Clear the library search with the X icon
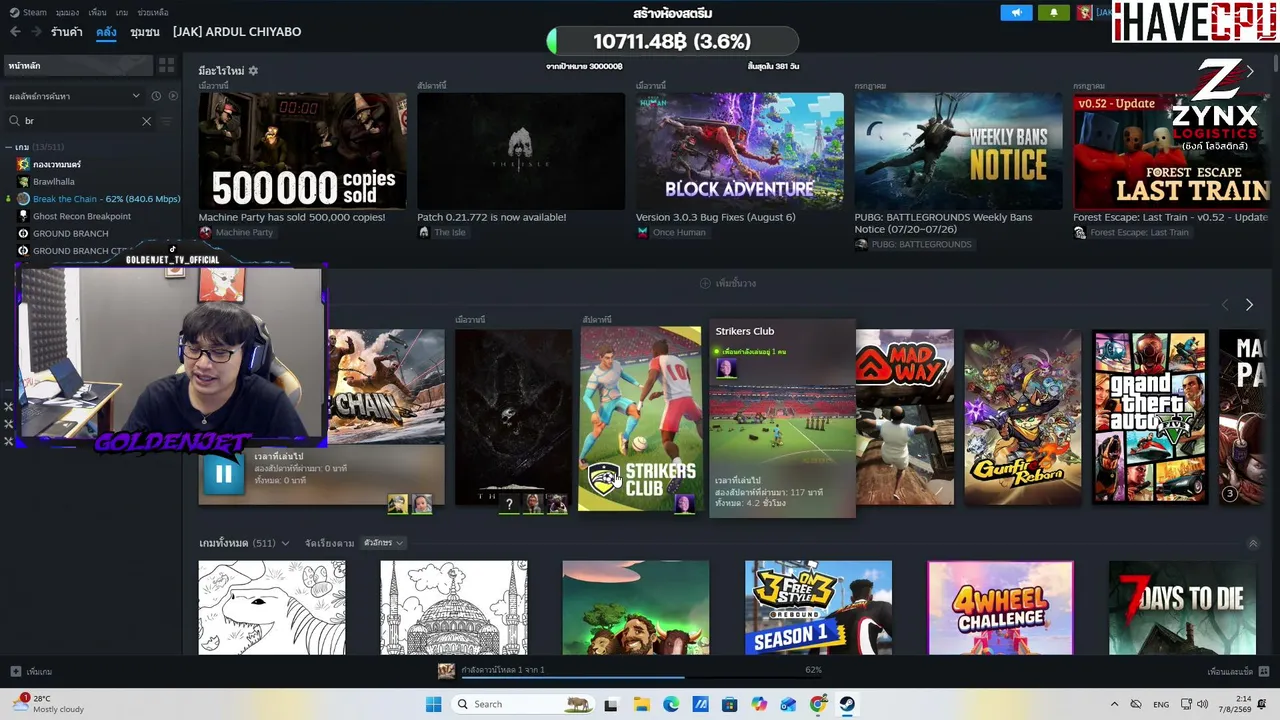This screenshot has width=1280, height=720. tap(146, 121)
